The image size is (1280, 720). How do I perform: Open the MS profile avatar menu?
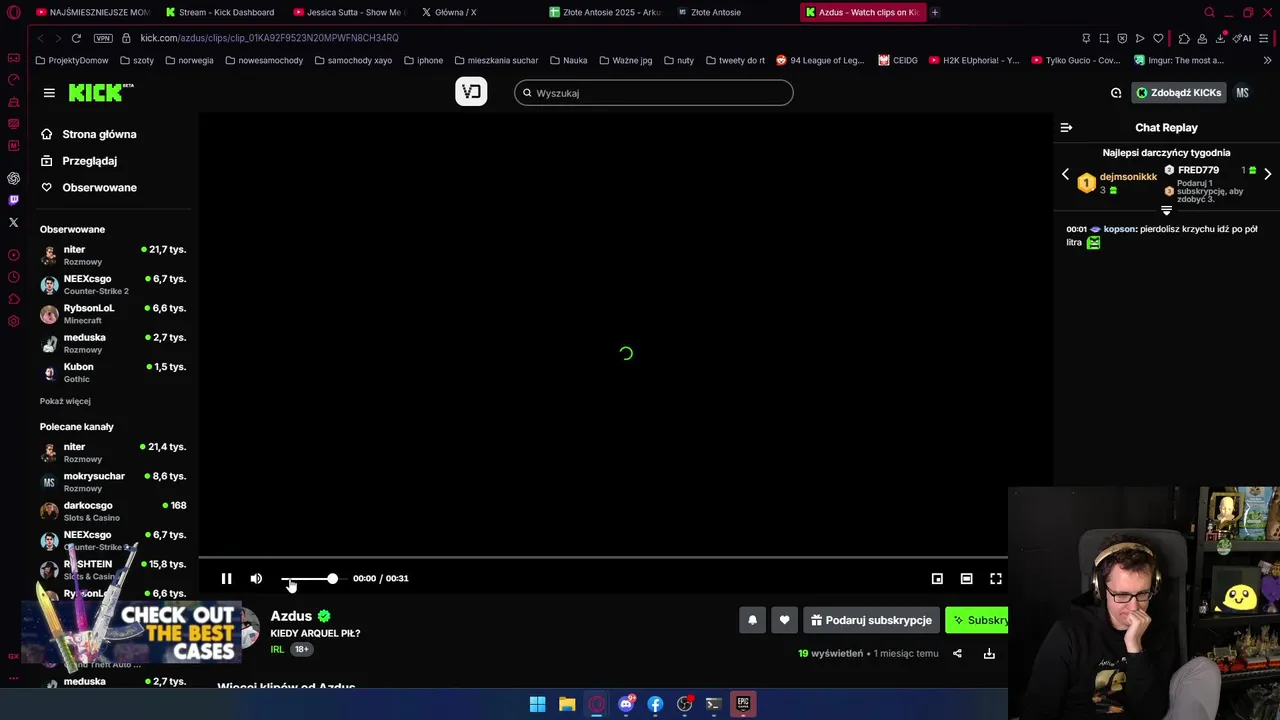1242,93
